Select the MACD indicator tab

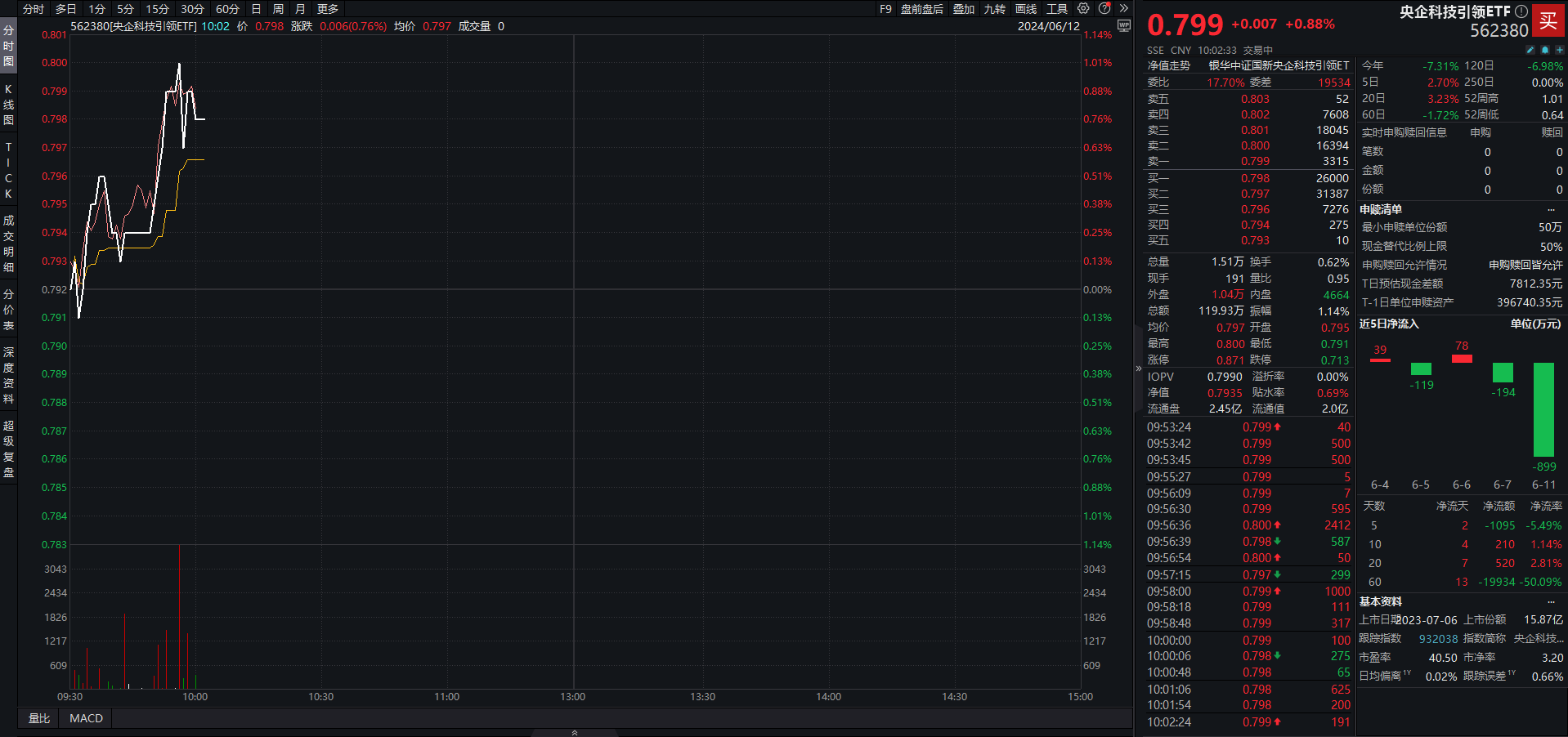86,718
